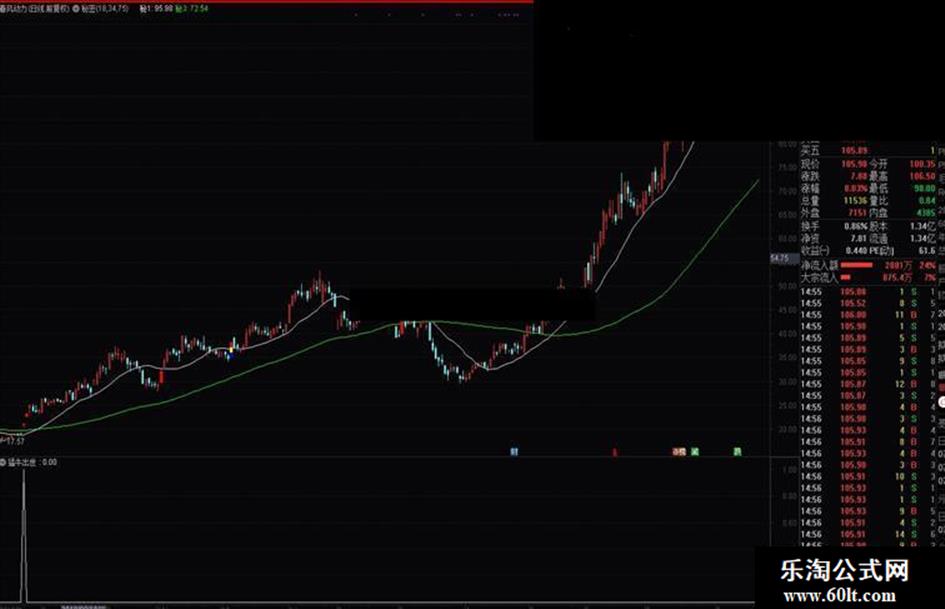Click the rightmost green event marker below chart
This screenshot has height=609, width=945.
(737, 452)
